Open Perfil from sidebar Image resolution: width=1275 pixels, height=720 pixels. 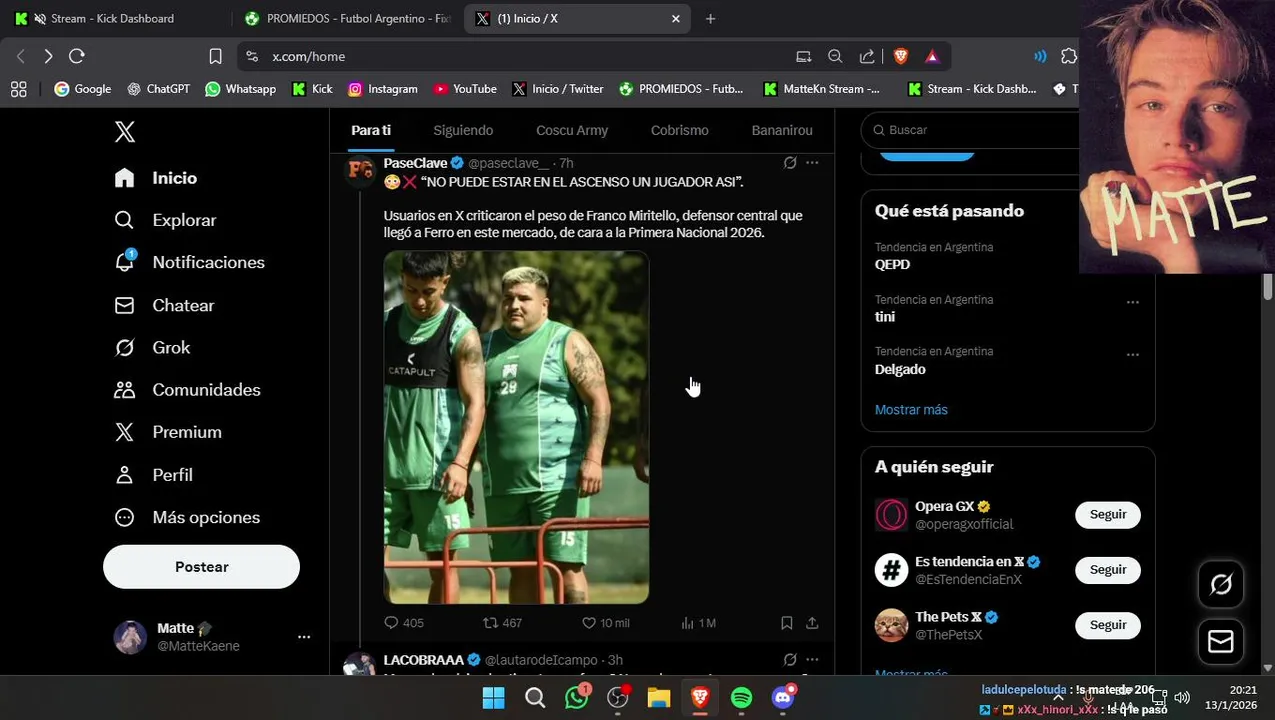(x=153, y=475)
